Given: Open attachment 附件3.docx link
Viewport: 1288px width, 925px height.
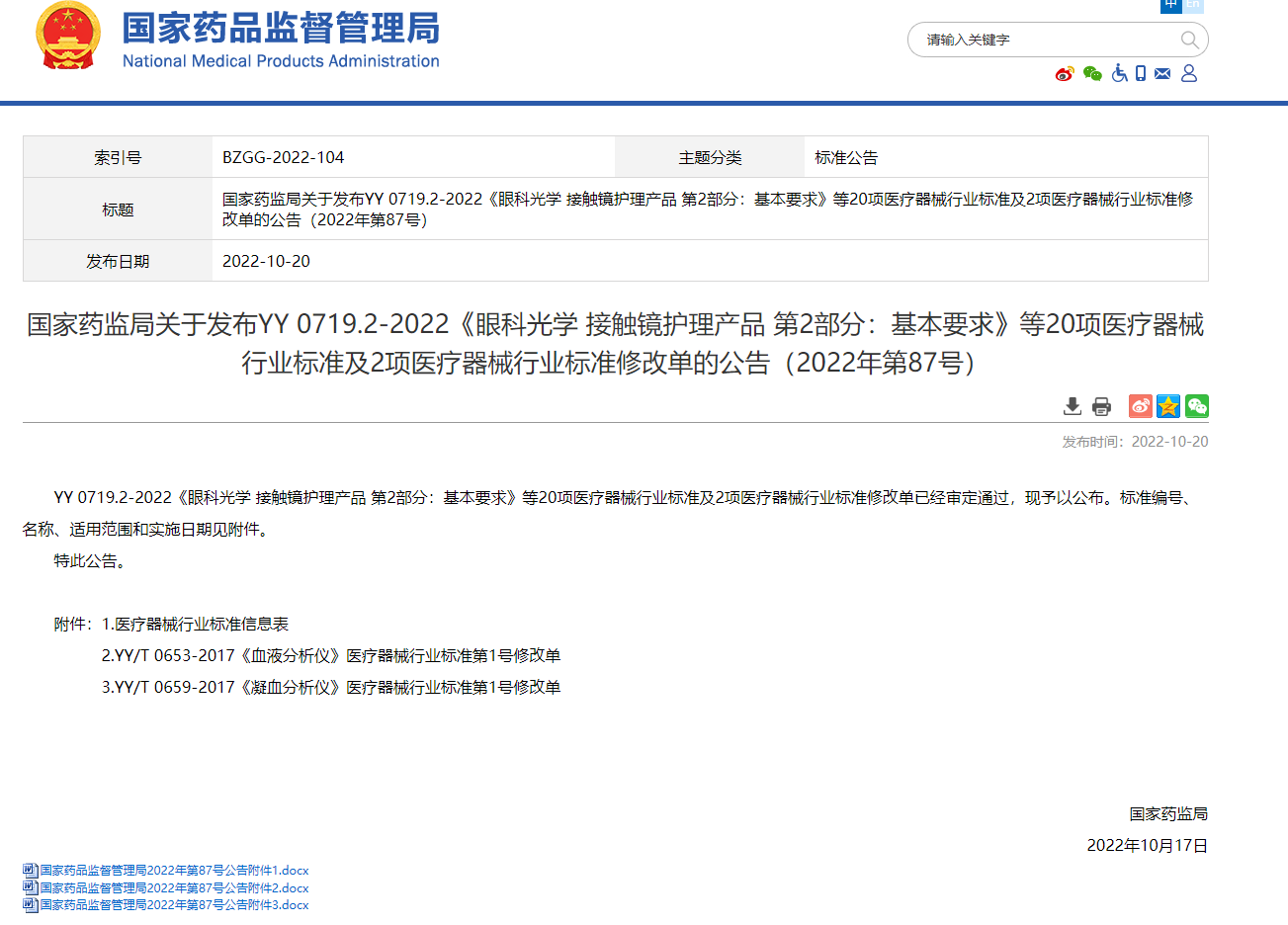Looking at the screenshot, I should pos(174,905).
